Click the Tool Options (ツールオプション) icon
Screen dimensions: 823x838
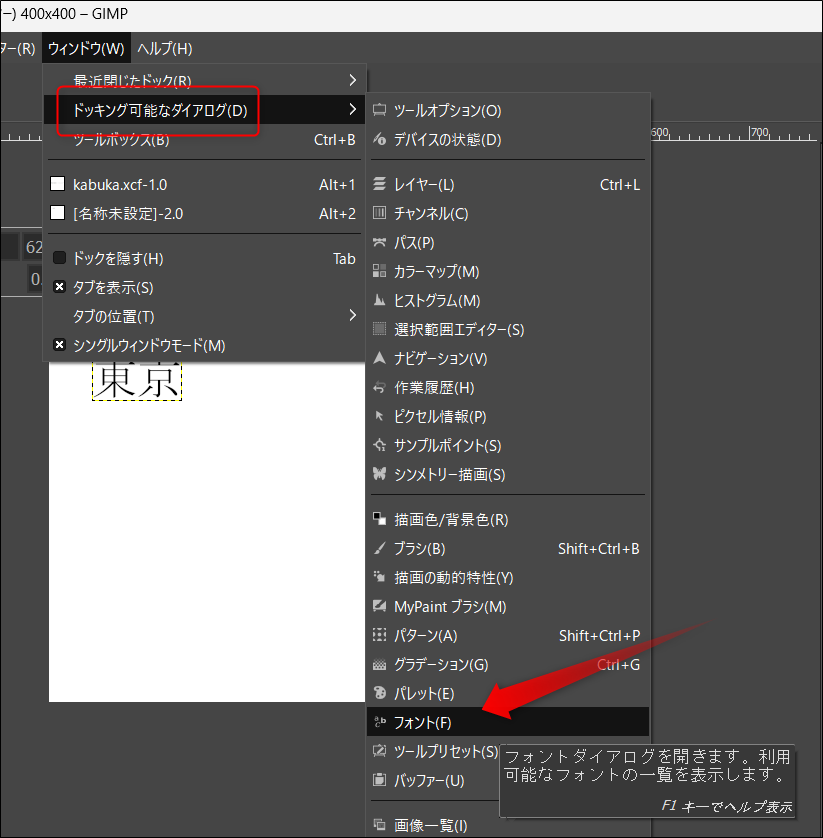(x=379, y=110)
